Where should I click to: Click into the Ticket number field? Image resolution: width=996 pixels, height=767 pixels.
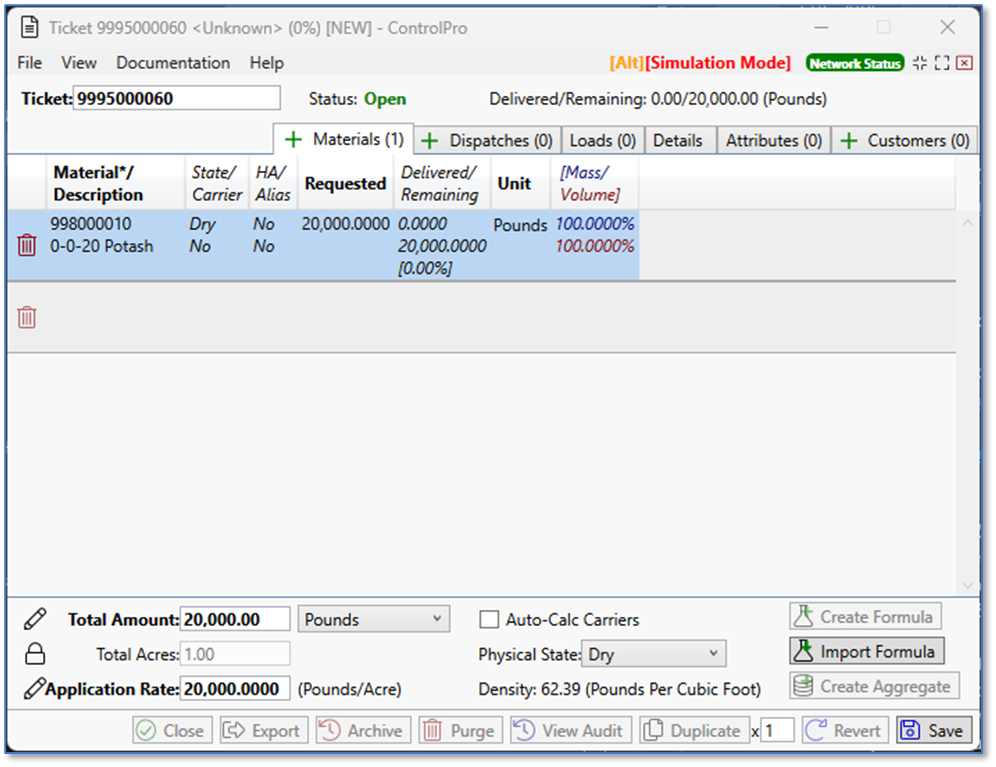176,98
